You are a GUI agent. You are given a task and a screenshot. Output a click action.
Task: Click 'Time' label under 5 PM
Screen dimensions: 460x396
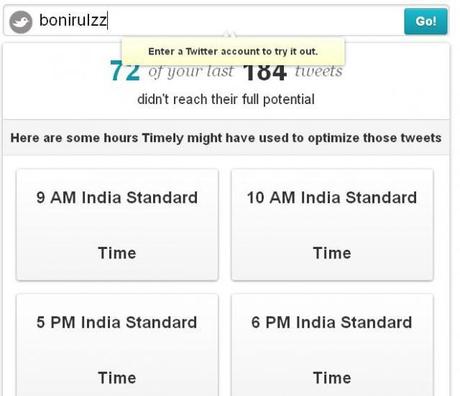[x=117, y=378]
